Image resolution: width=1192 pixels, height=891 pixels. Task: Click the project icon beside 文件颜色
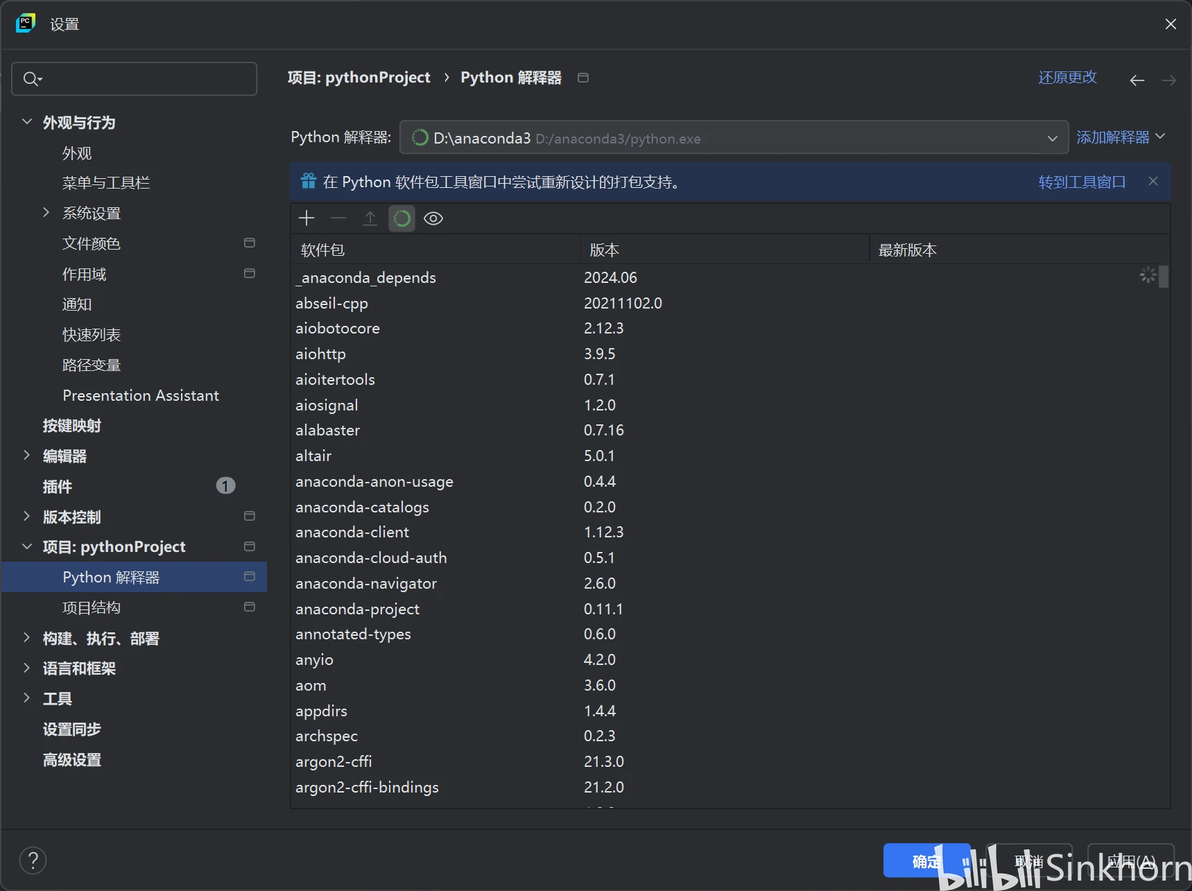click(x=249, y=243)
